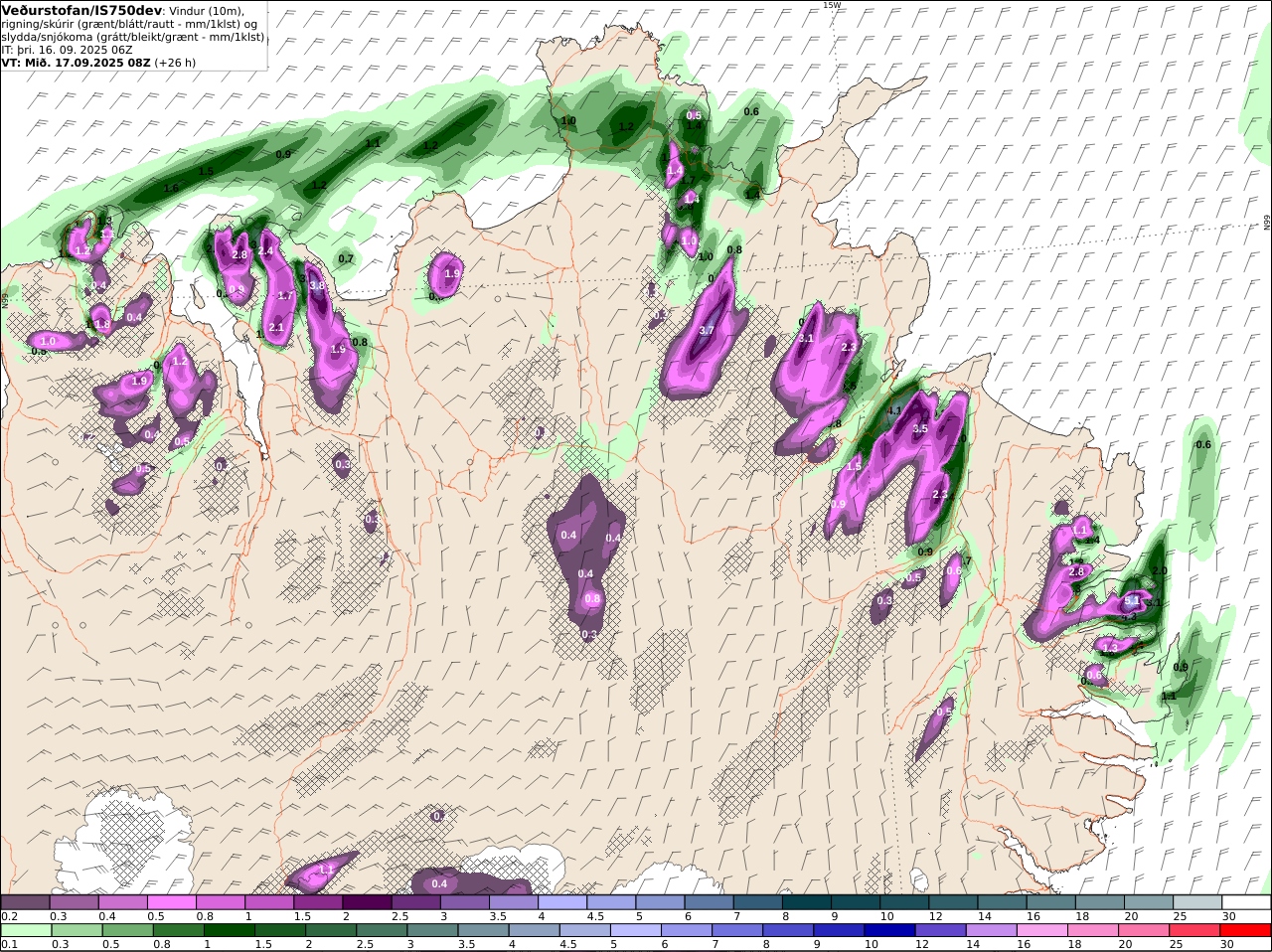This screenshot has height=952, width=1272.
Task: Click the 3.7 snowfall value on the map
Action: [708, 330]
